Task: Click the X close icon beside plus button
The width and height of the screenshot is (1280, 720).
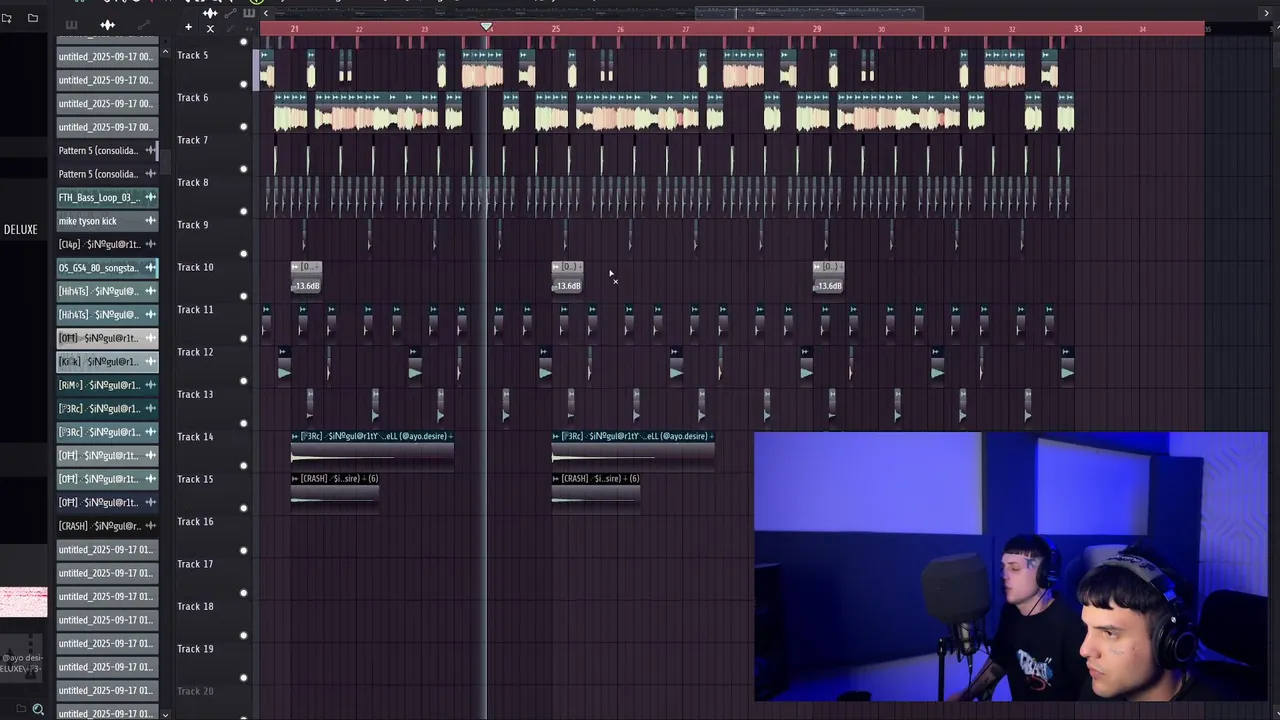Action: [210, 28]
